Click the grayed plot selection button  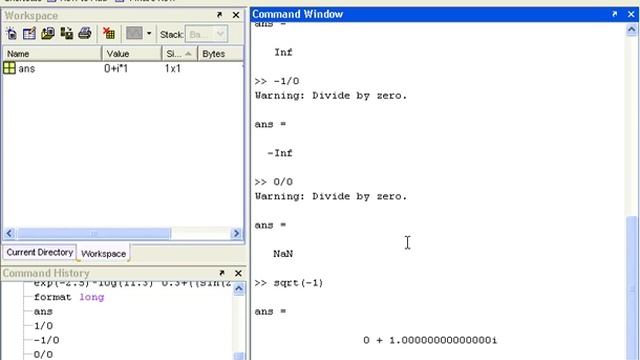[134, 33]
